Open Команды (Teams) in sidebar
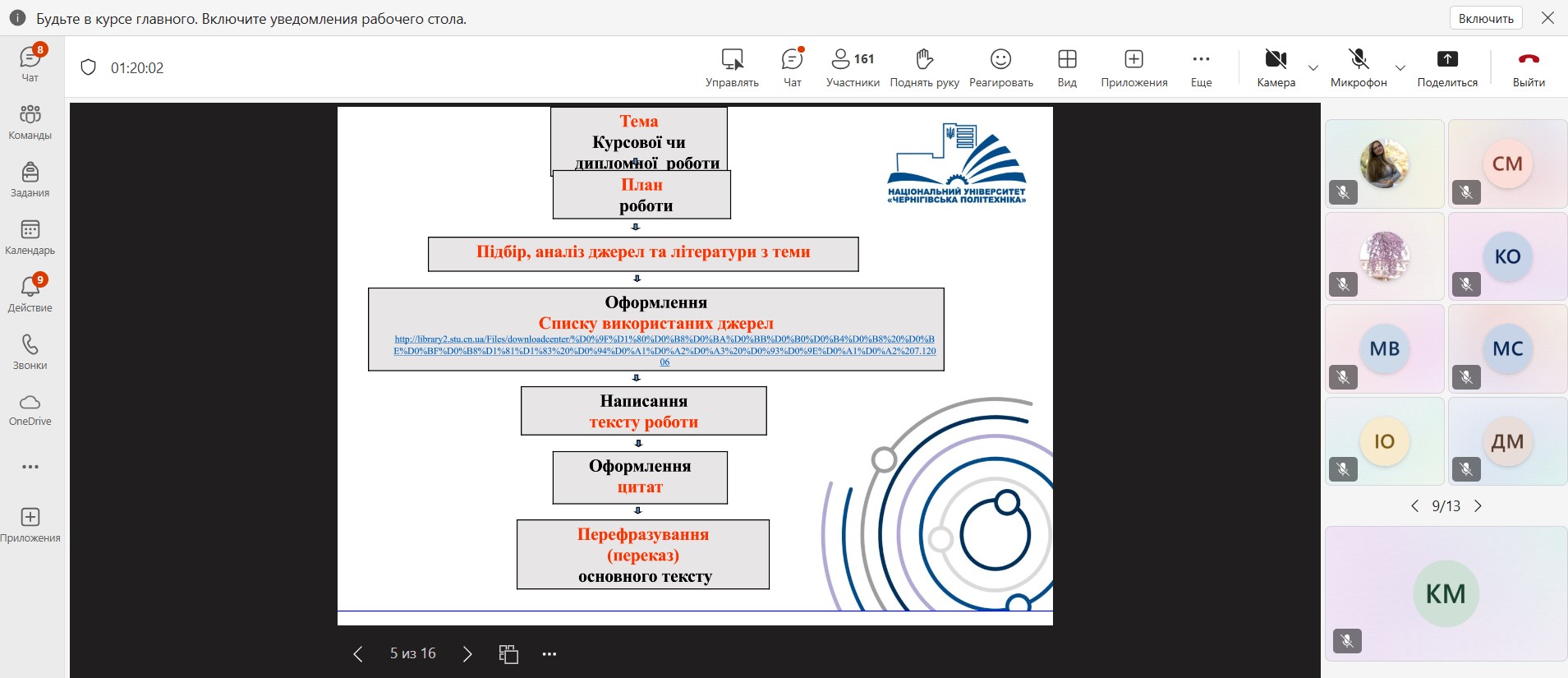 (30, 122)
